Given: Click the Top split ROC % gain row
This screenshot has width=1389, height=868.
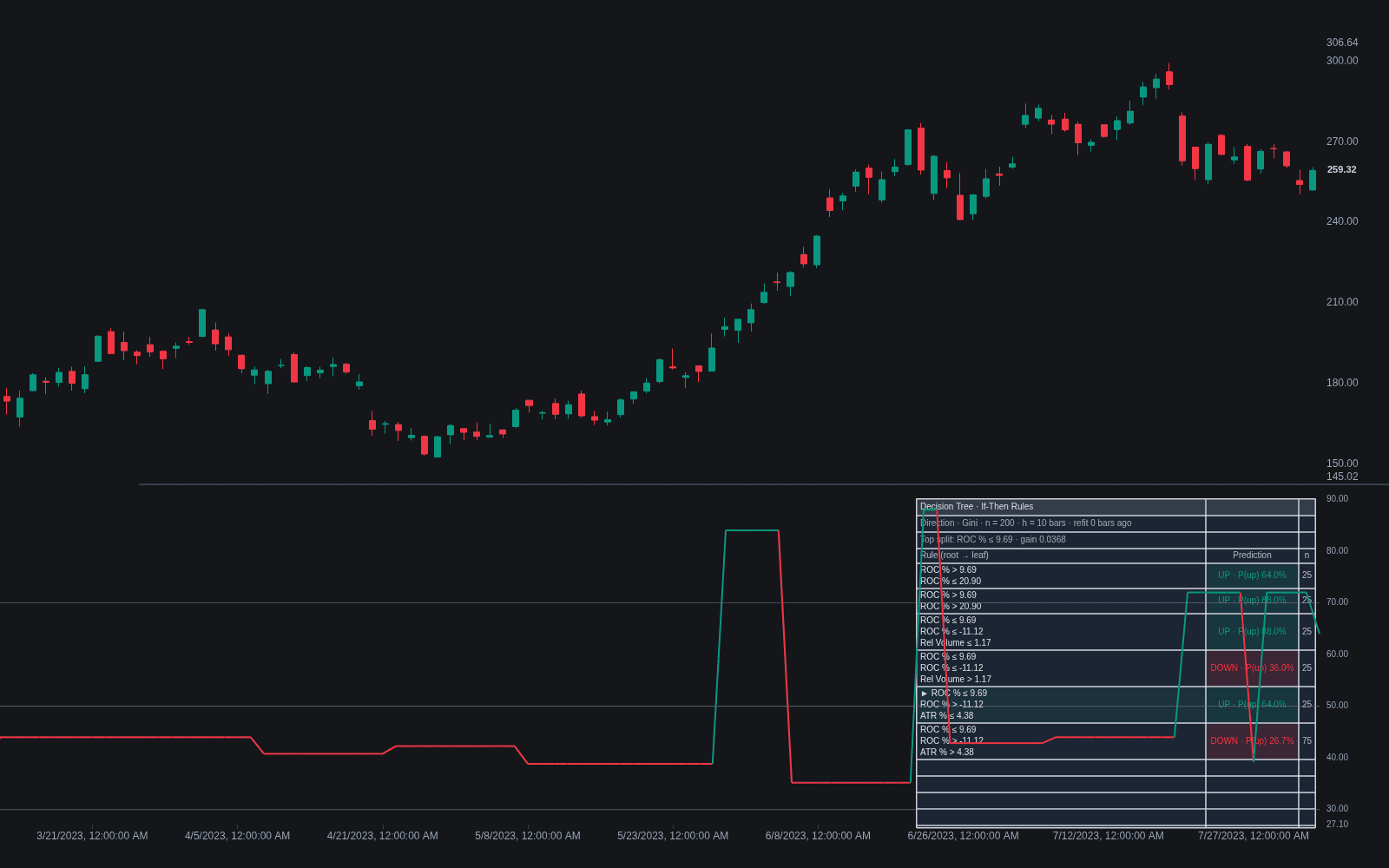Looking at the screenshot, I should 1061,540.
